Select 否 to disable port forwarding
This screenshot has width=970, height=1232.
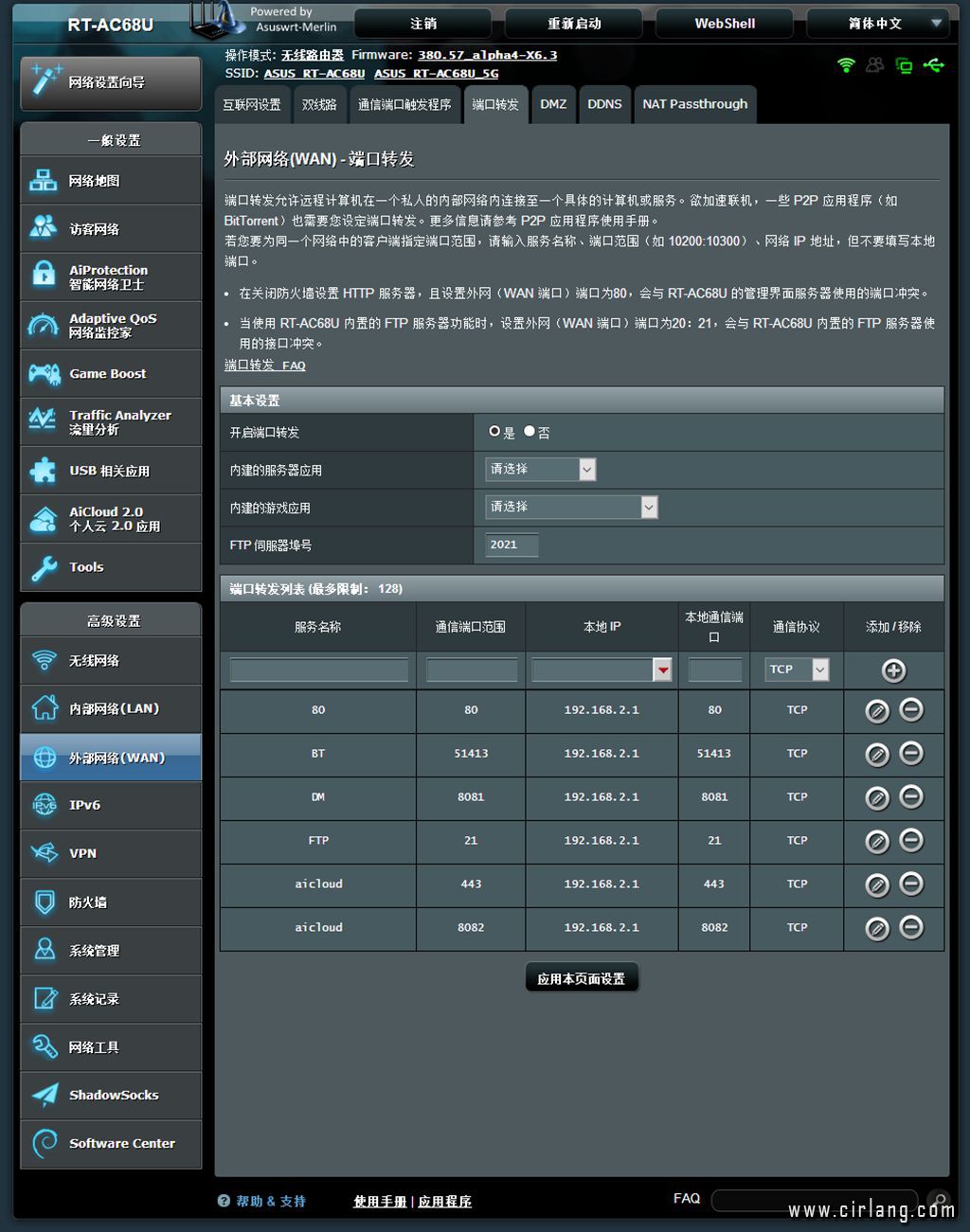(530, 432)
